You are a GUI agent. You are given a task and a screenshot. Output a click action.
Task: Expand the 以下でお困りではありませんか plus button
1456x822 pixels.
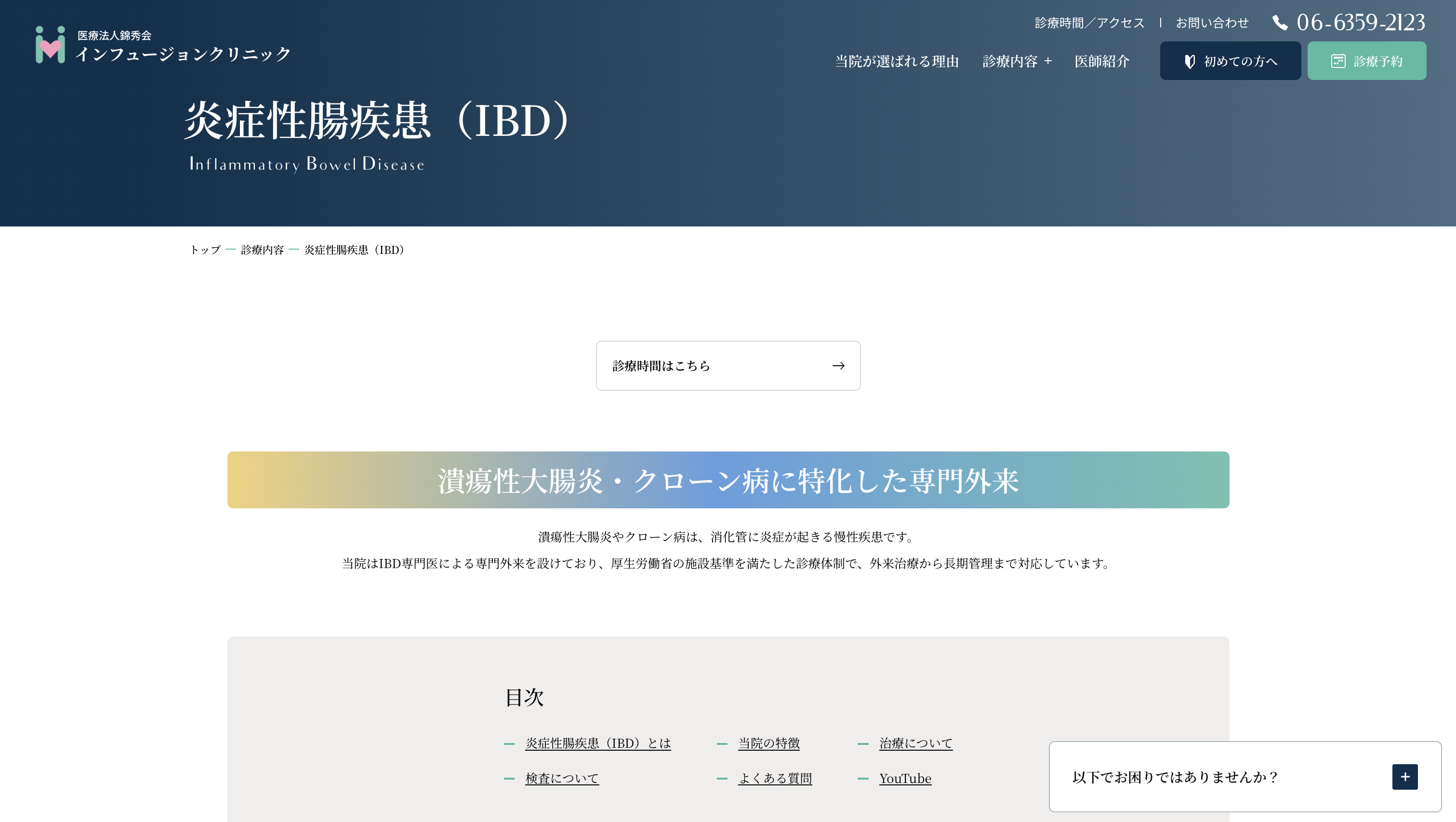1404,777
